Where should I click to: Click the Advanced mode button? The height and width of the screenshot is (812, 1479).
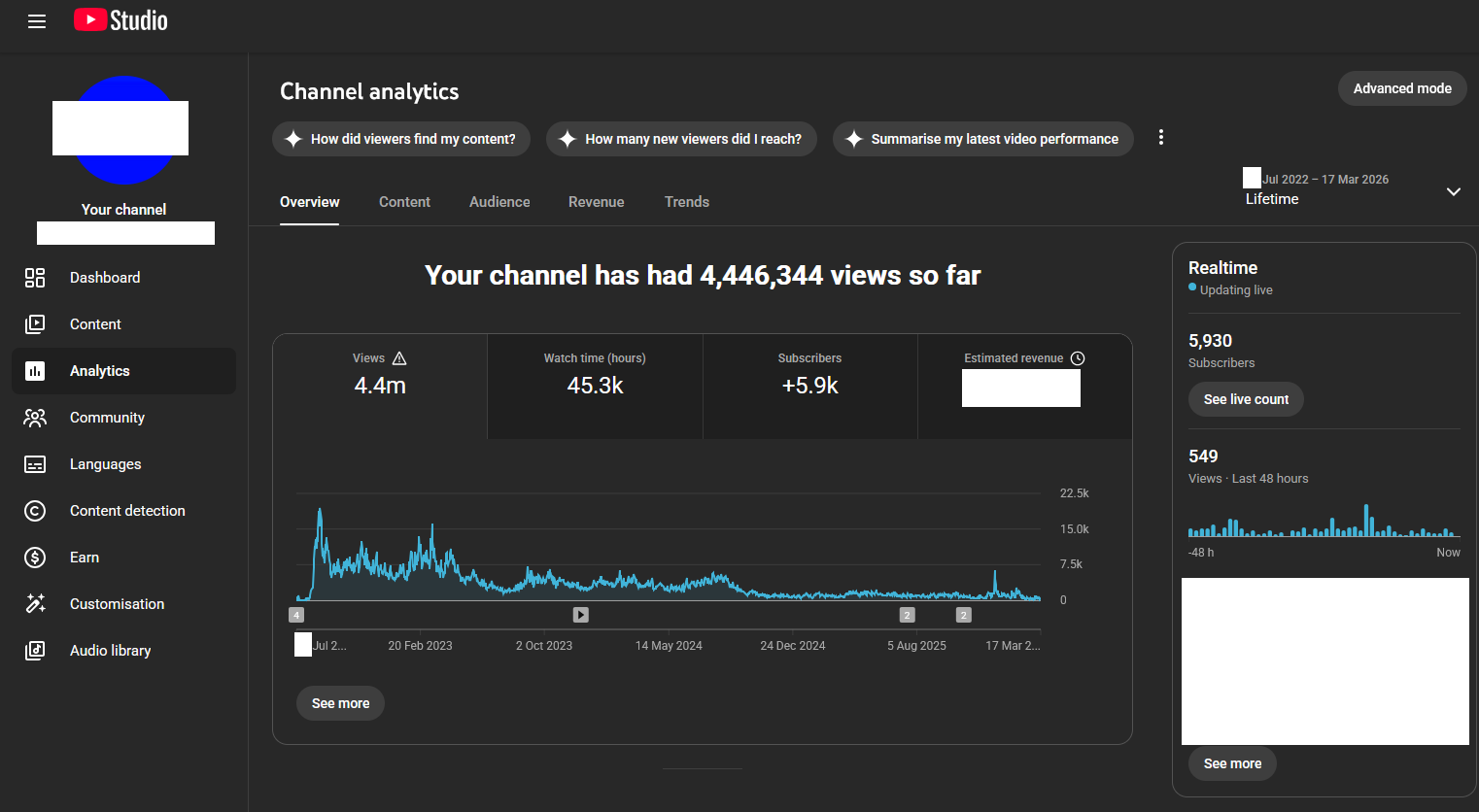coord(1402,88)
